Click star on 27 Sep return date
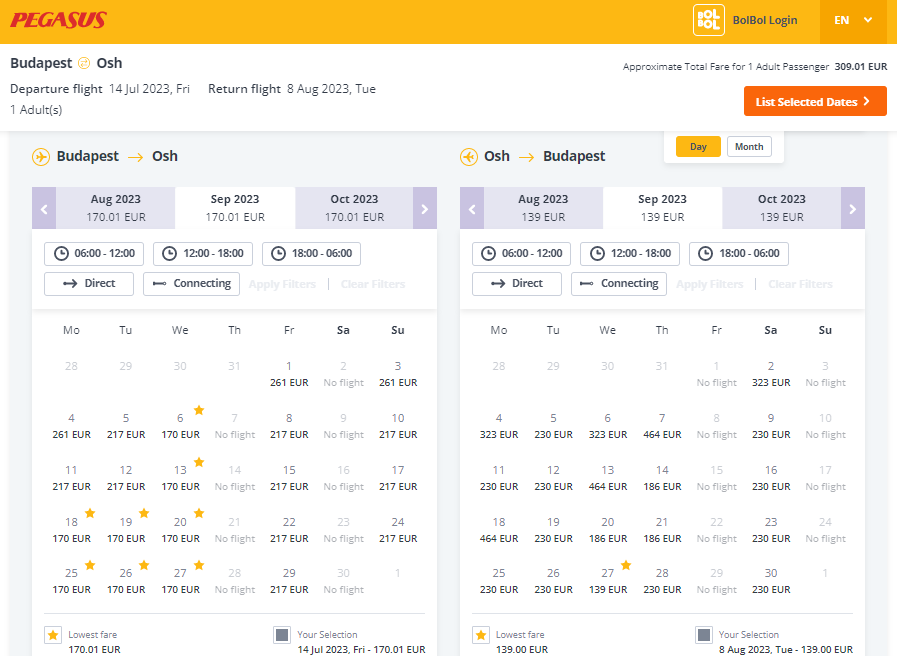This screenshot has width=897, height=656. point(626,565)
